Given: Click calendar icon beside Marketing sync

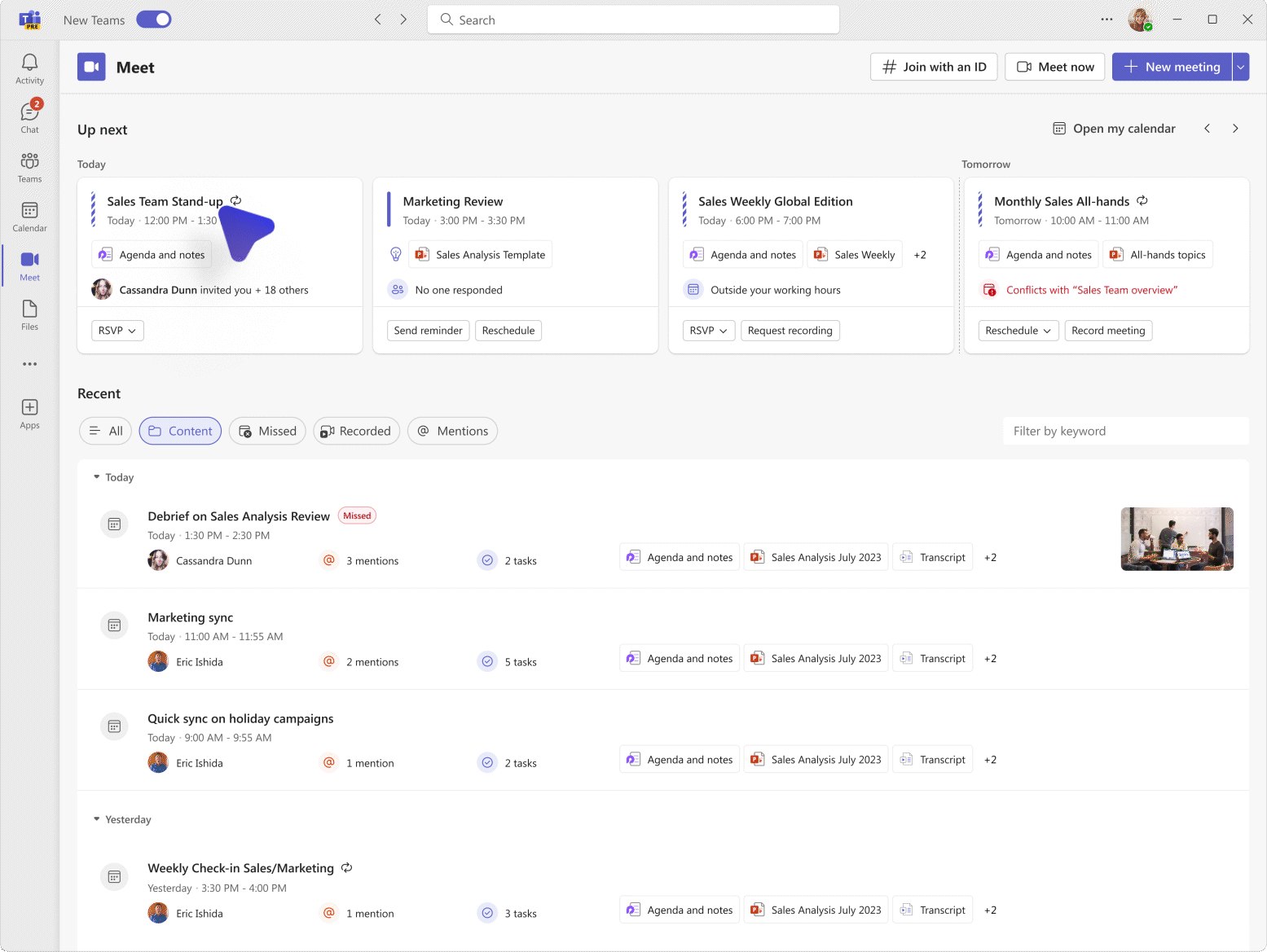Looking at the screenshot, I should (x=114, y=625).
